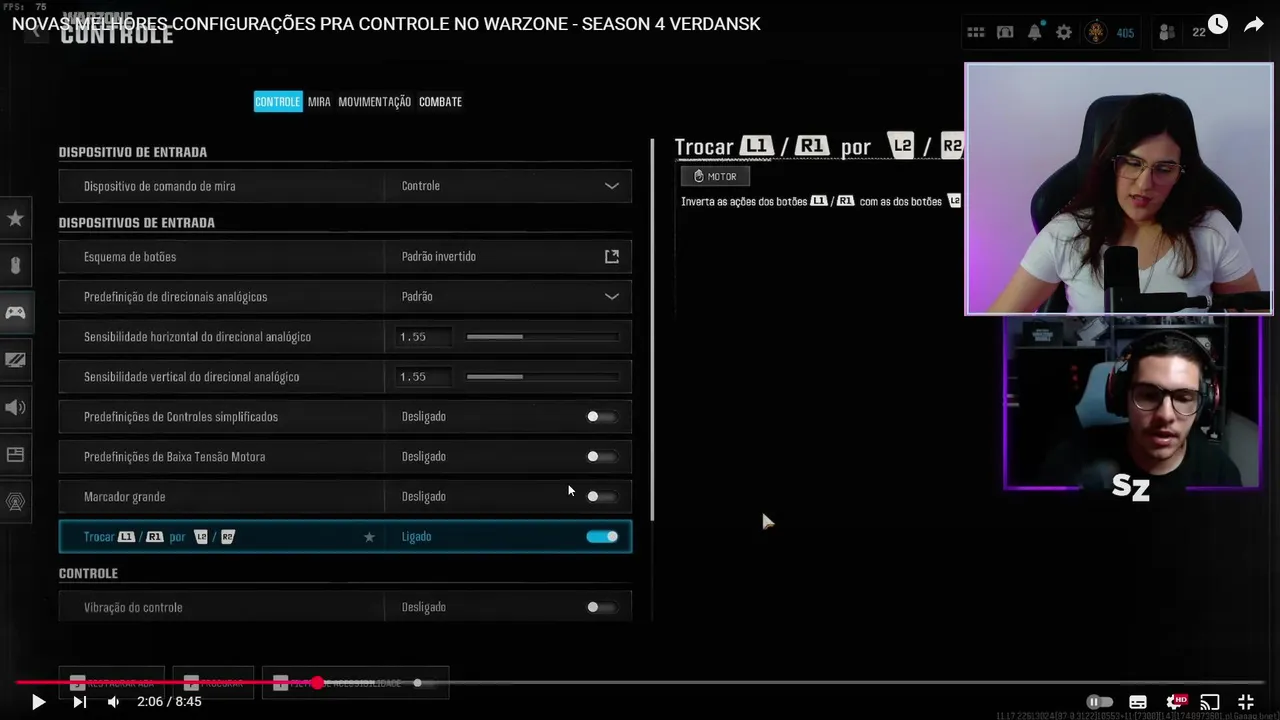
Task: Adjust Sensibilidade vertical slider
Action: pos(543,377)
